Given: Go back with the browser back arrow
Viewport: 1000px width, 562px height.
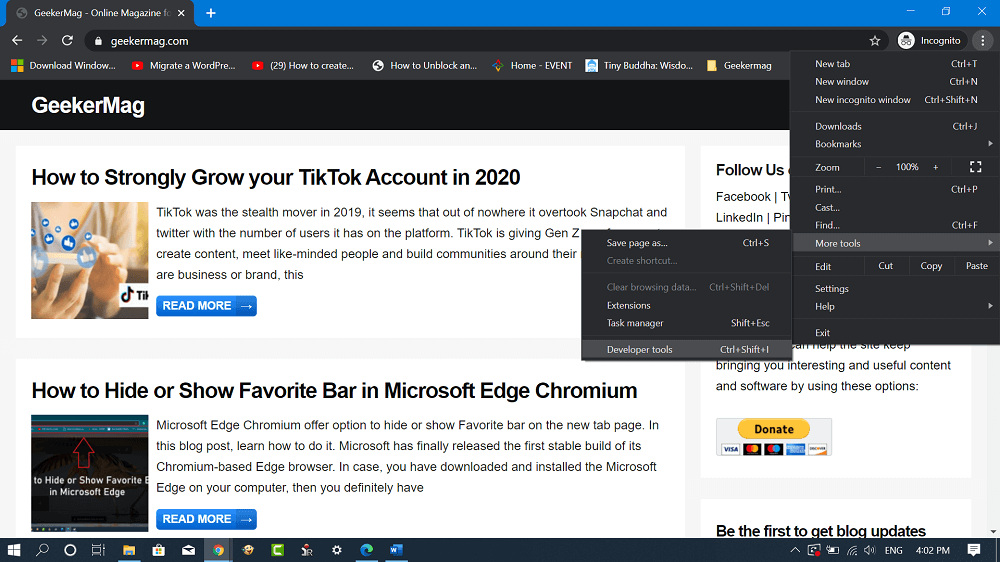Looking at the screenshot, I should pyautogui.click(x=17, y=40).
